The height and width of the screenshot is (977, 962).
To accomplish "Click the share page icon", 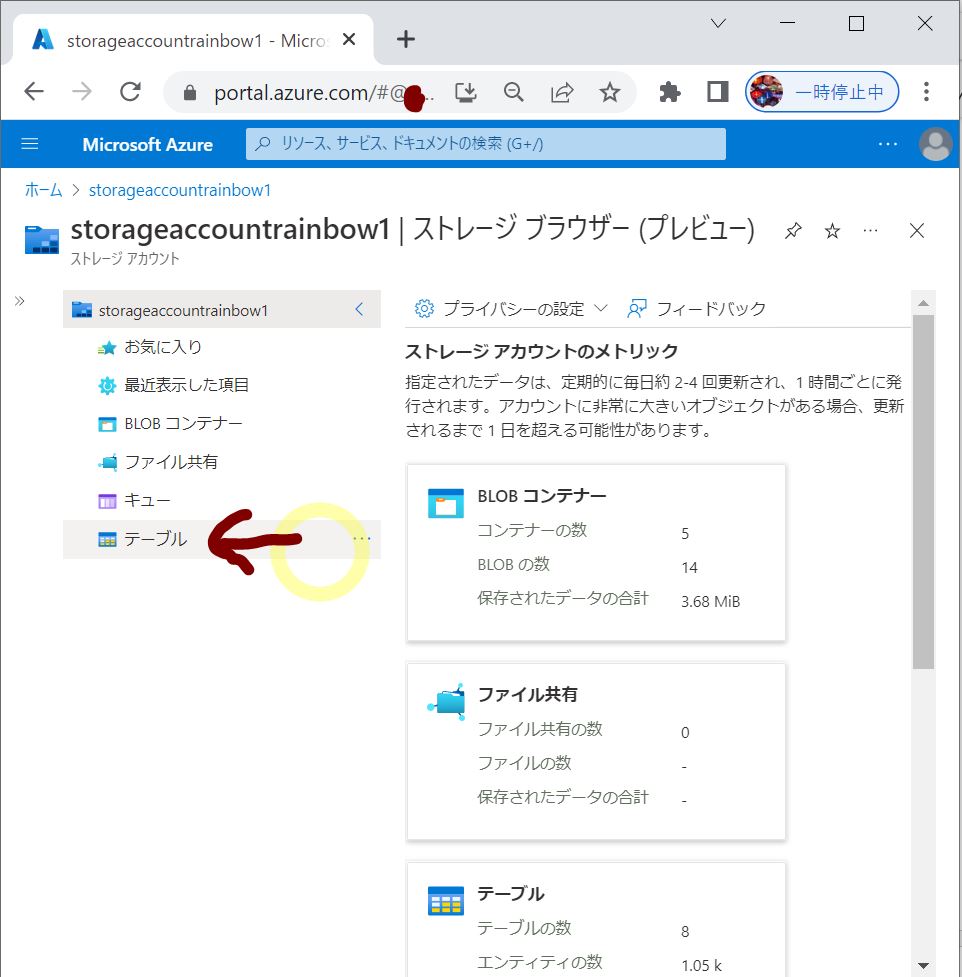I will [561, 93].
